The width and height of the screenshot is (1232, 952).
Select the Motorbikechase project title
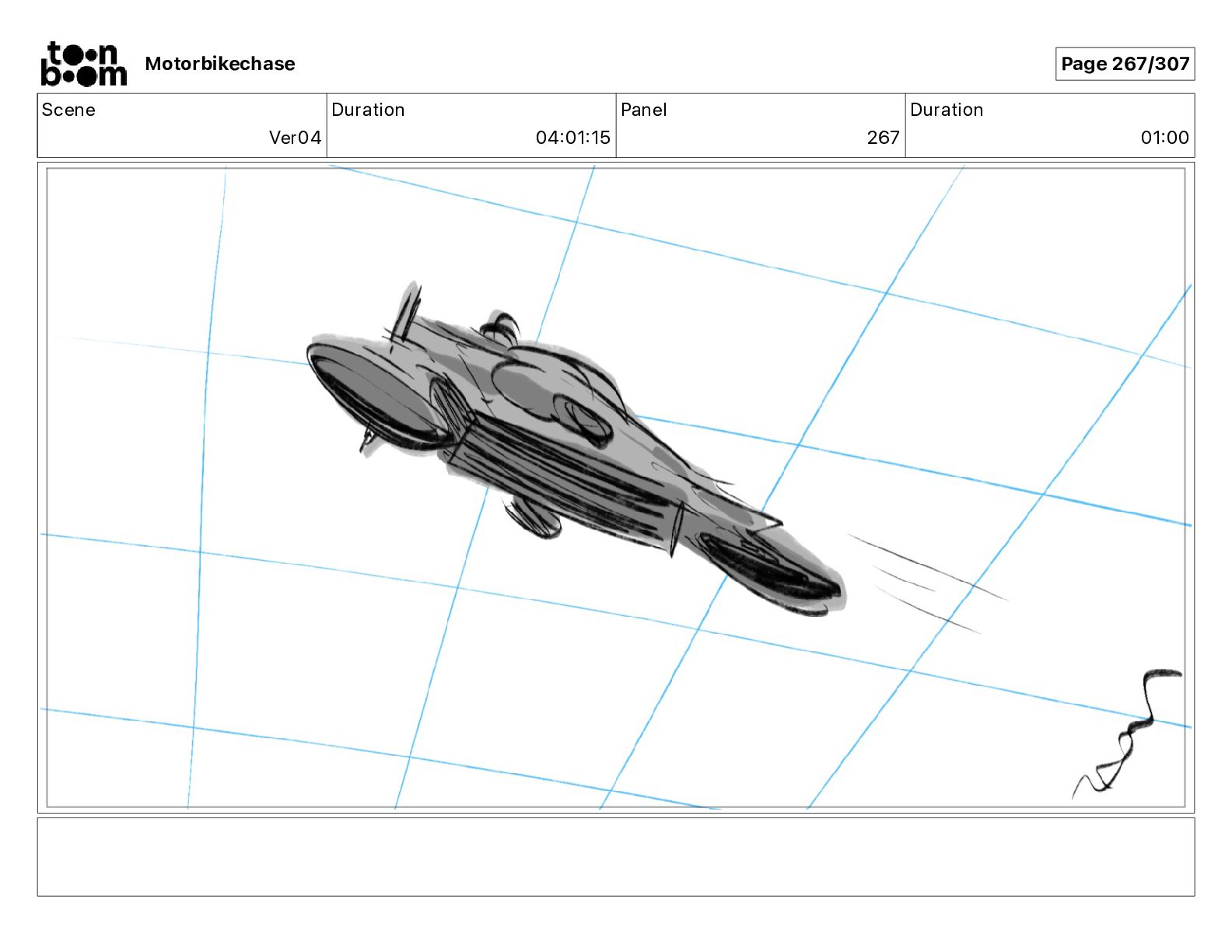[220, 64]
